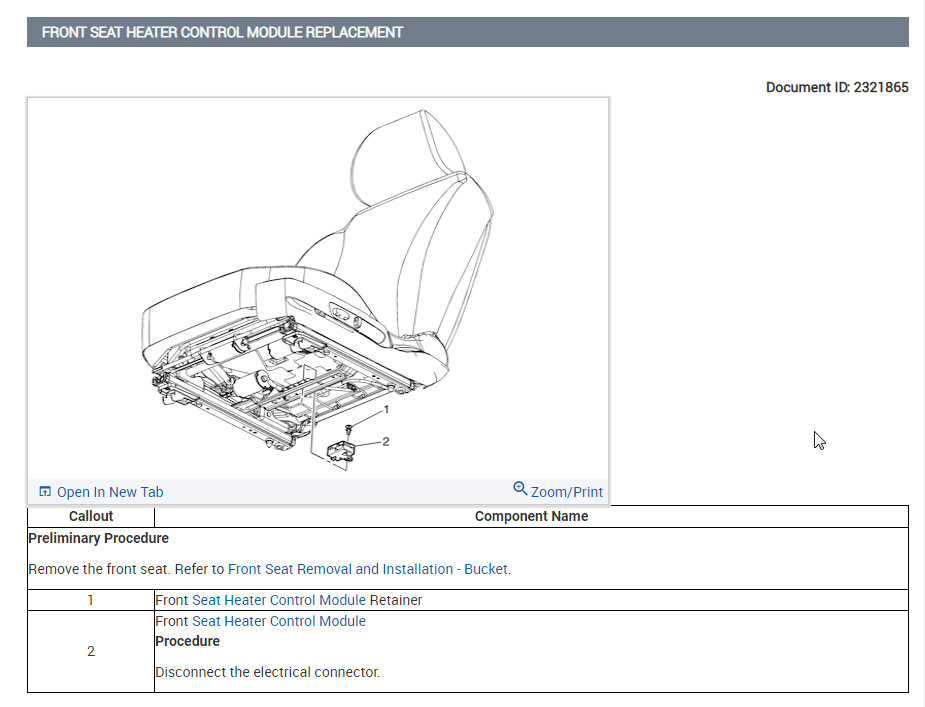Click callout number 2 table cell
The height and width of the screenshot is (707, 925).
(x=91, y=651)
